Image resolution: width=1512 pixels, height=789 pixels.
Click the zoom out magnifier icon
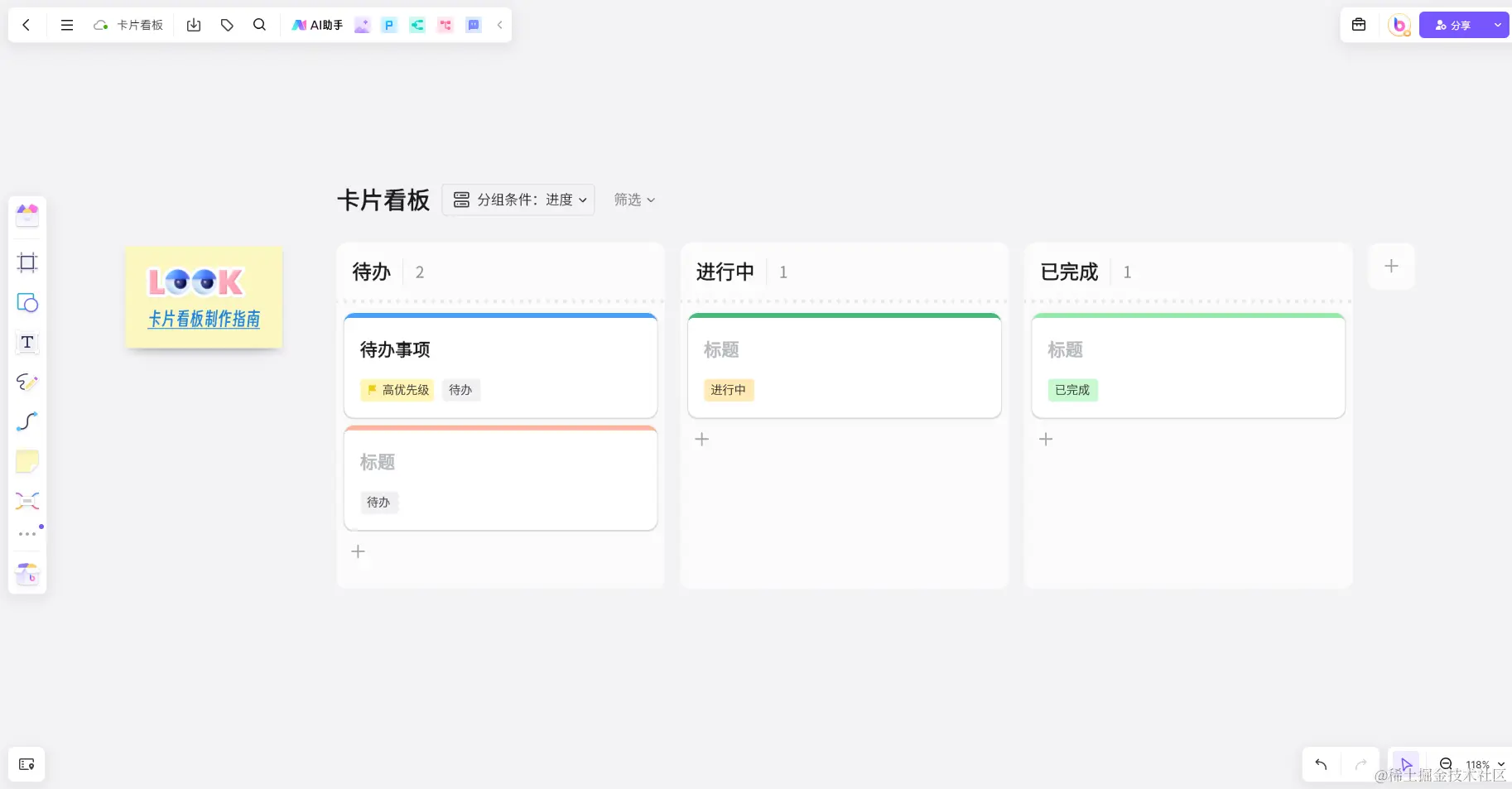pos(1445,764)
